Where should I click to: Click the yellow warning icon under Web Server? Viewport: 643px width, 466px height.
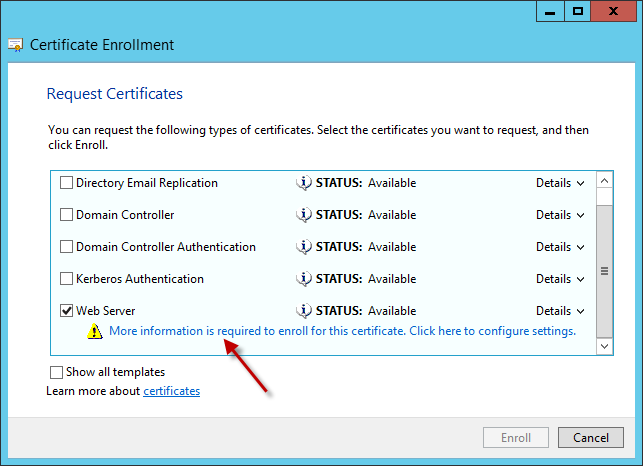(x=93, y=331)
